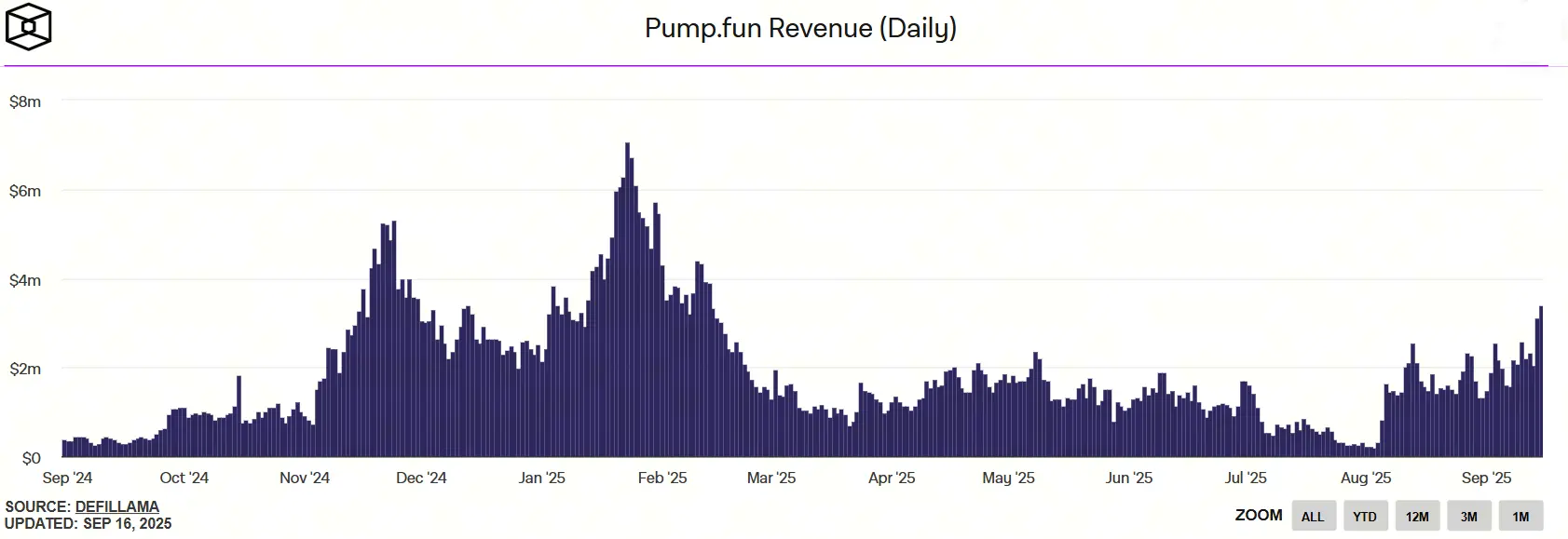Viewport: 1568px width, 539px height.
Task: Set chart zoom to 3M
Action: (1469, 517)
